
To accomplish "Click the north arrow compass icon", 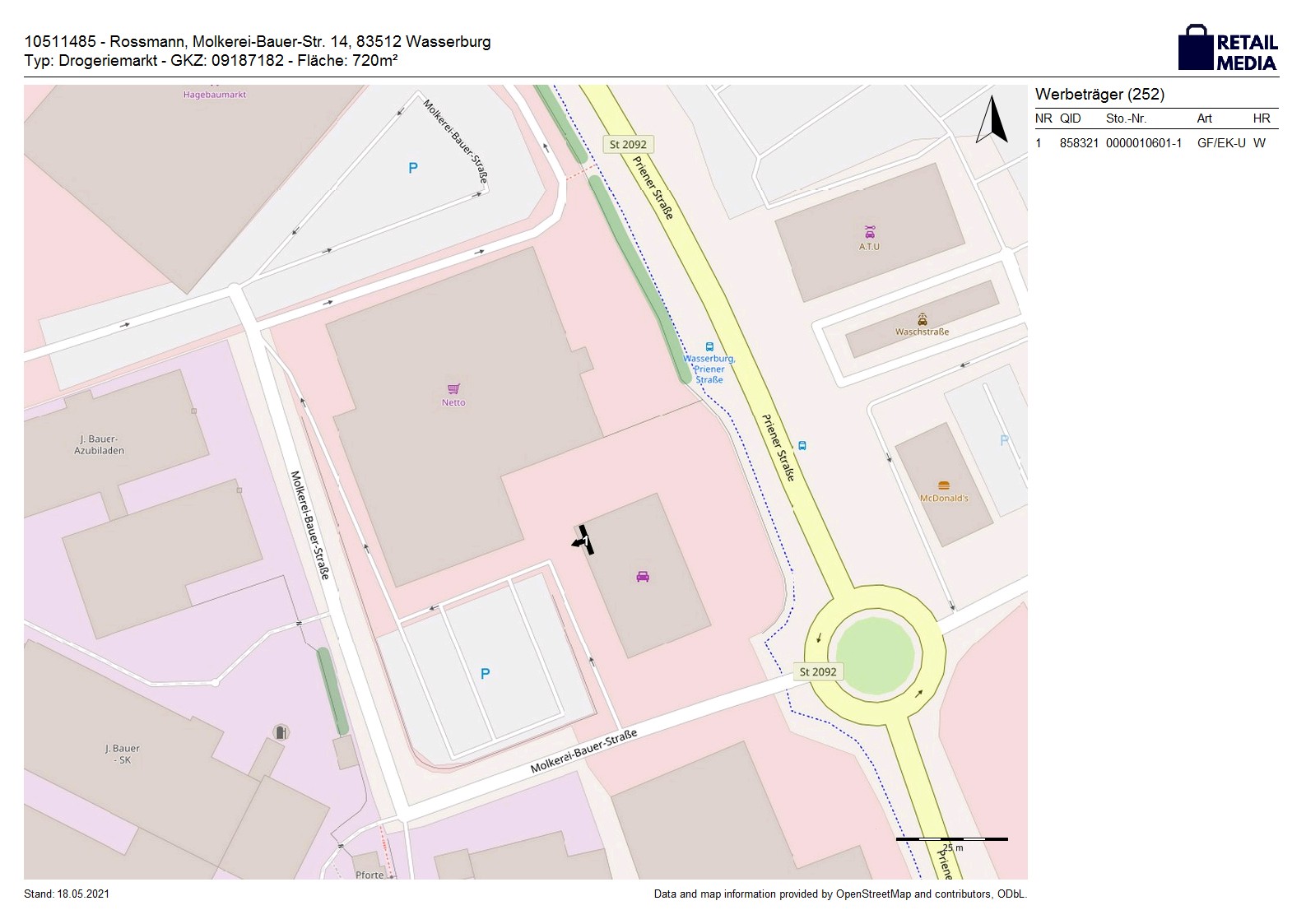I will point(992,120).
